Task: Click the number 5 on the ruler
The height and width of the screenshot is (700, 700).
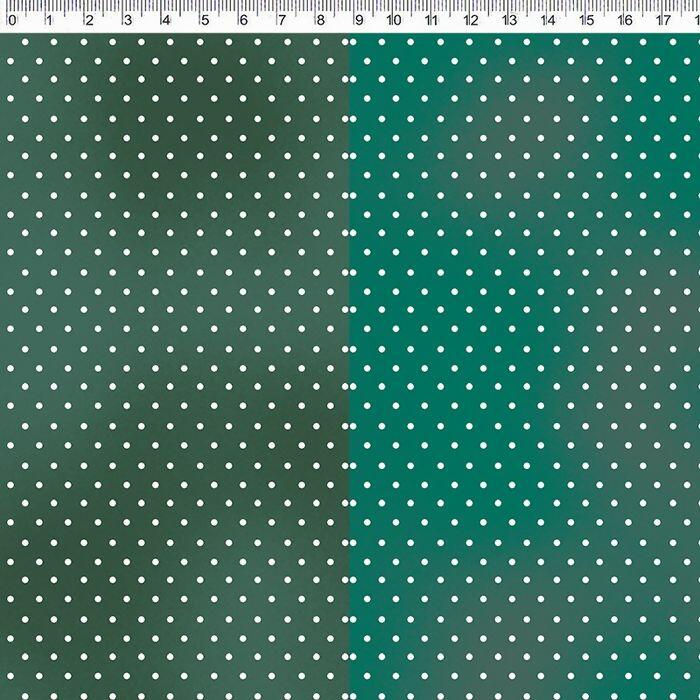Action: (204, 19)
